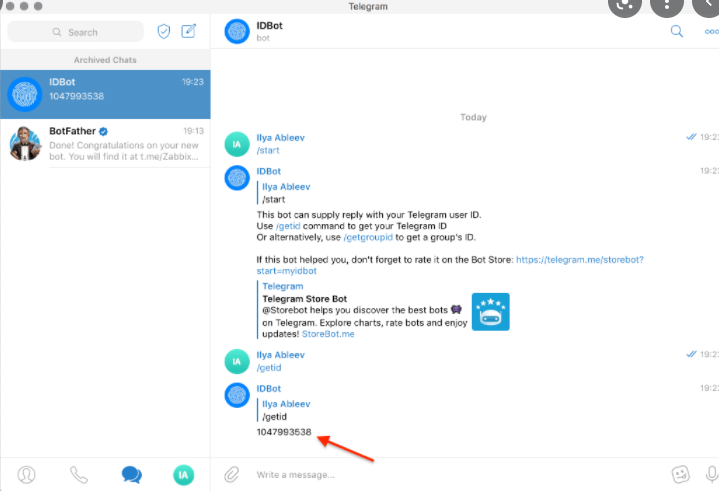Click Ilya Ableev name on /getid message
This screenshot has width=719, height=491.
(280, 355)
